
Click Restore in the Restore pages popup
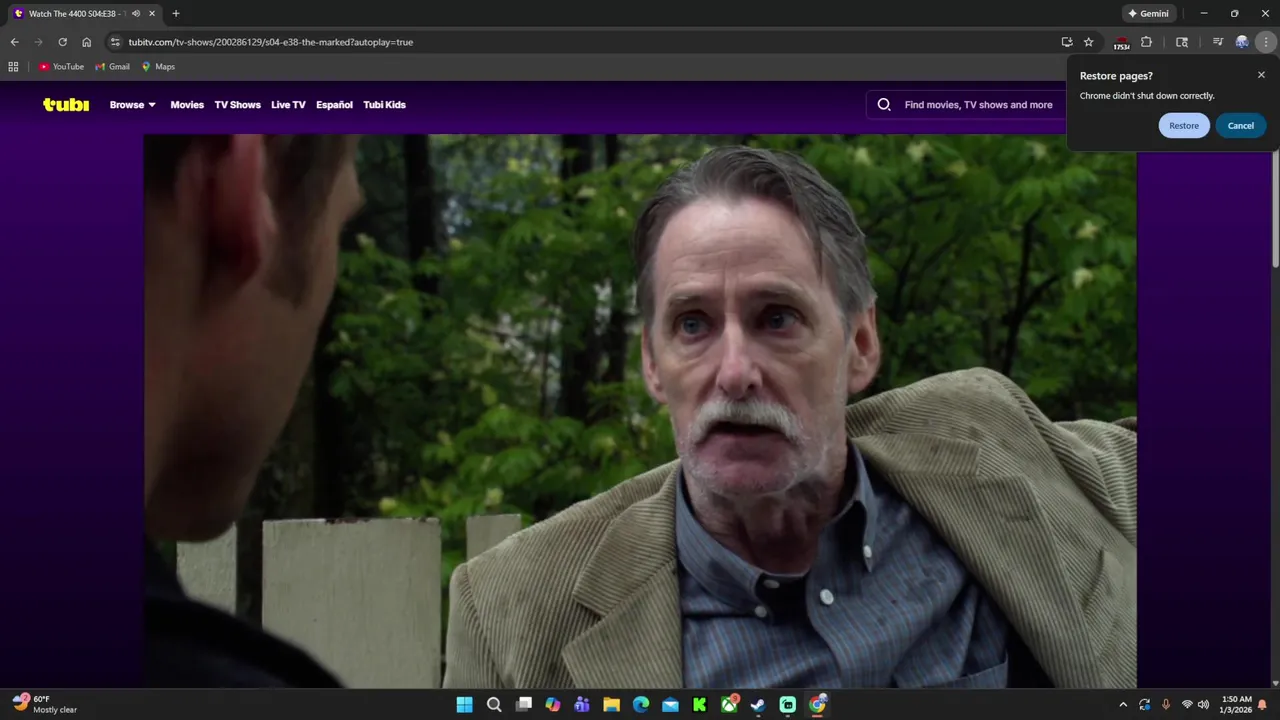point(1184,125)
